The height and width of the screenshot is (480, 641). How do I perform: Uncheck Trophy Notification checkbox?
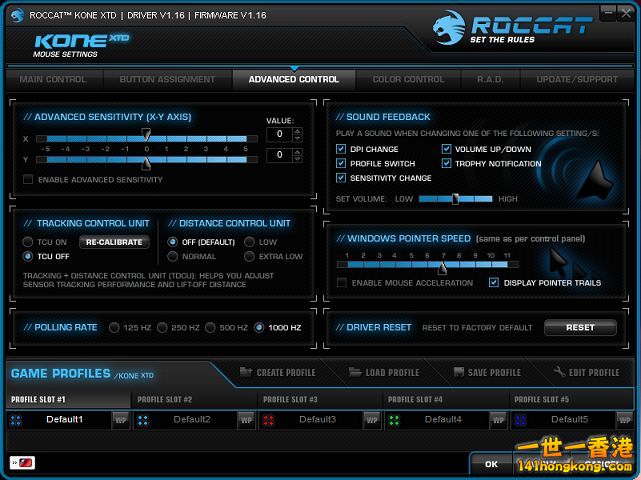click(x=446, y=163)
